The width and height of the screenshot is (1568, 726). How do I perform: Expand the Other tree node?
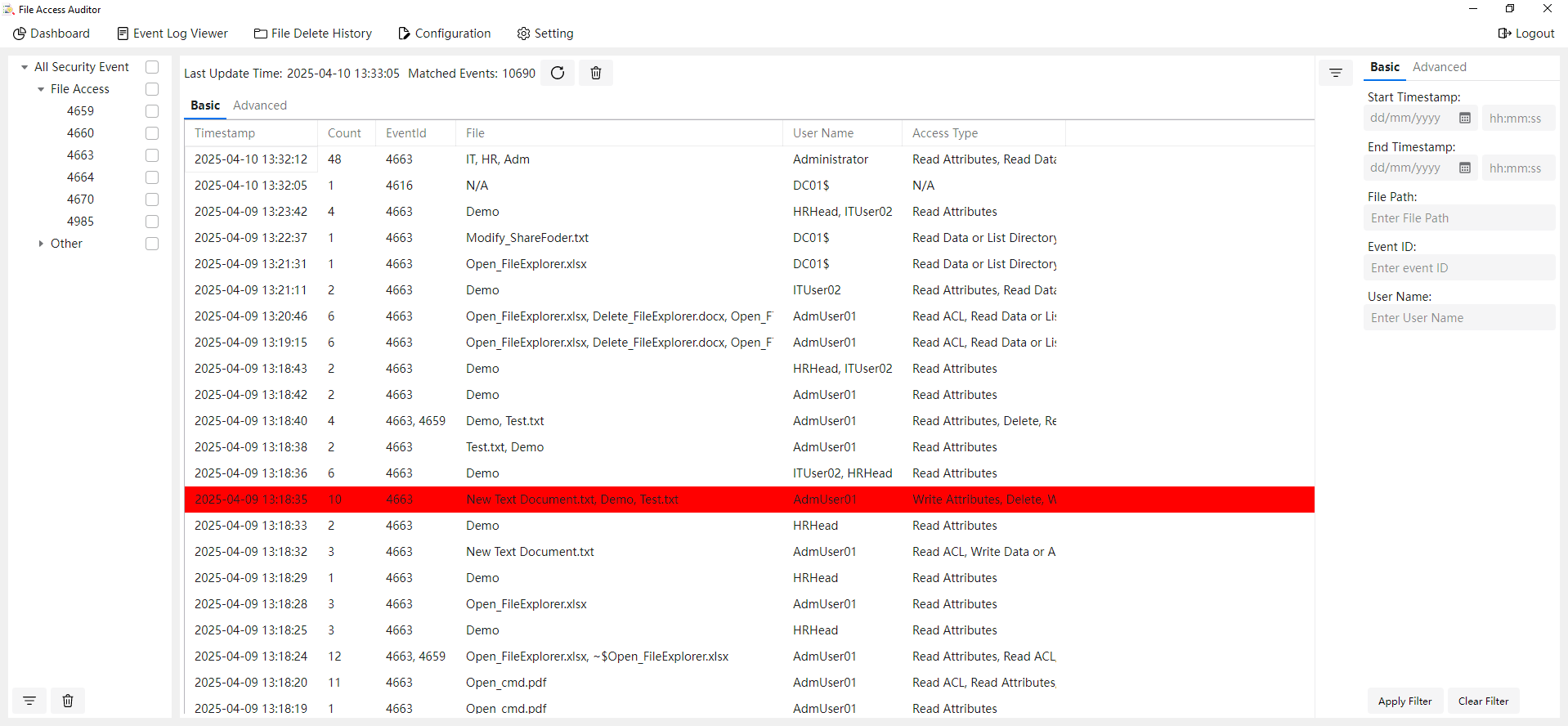pyautogui.click(x=41, y=244)
